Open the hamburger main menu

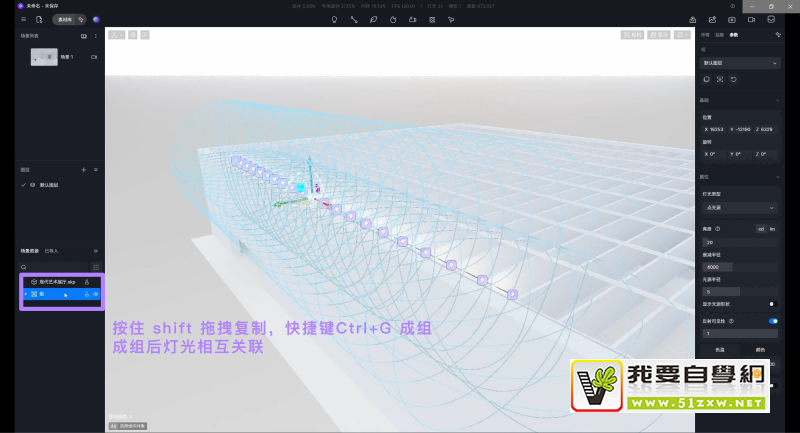tap(23, 19)
